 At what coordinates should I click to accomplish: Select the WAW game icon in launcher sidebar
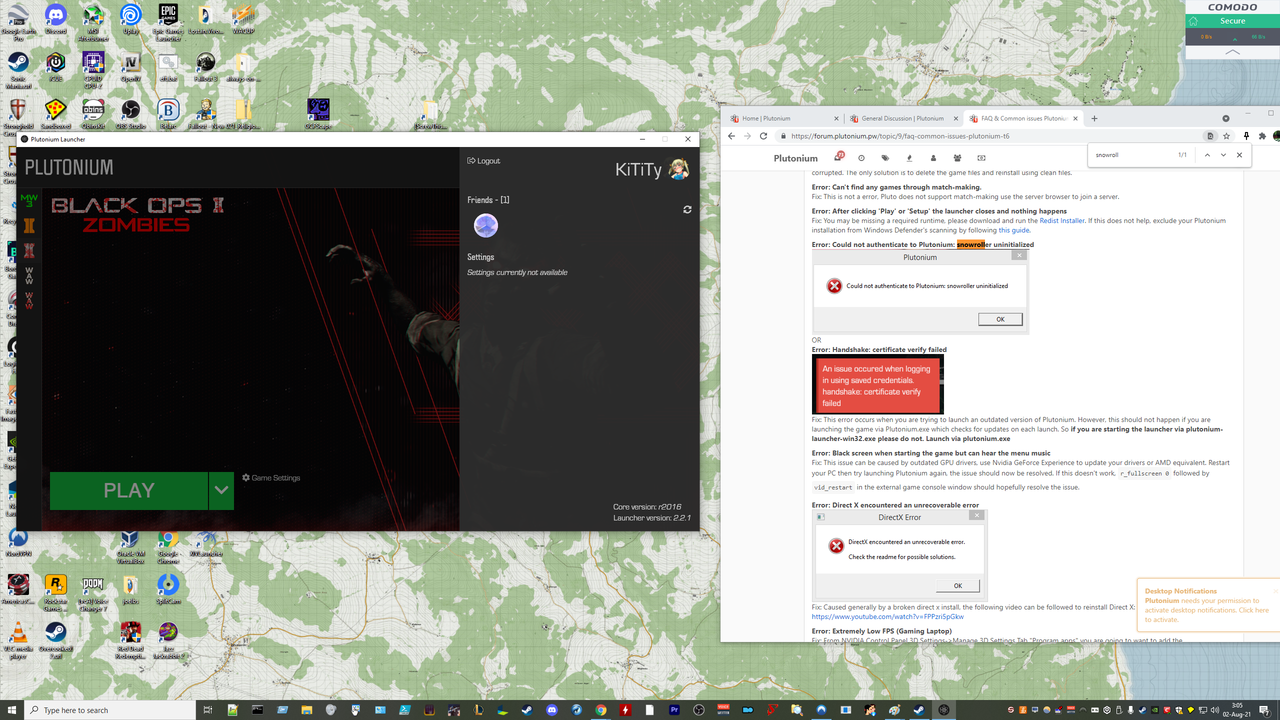[29, 275]
